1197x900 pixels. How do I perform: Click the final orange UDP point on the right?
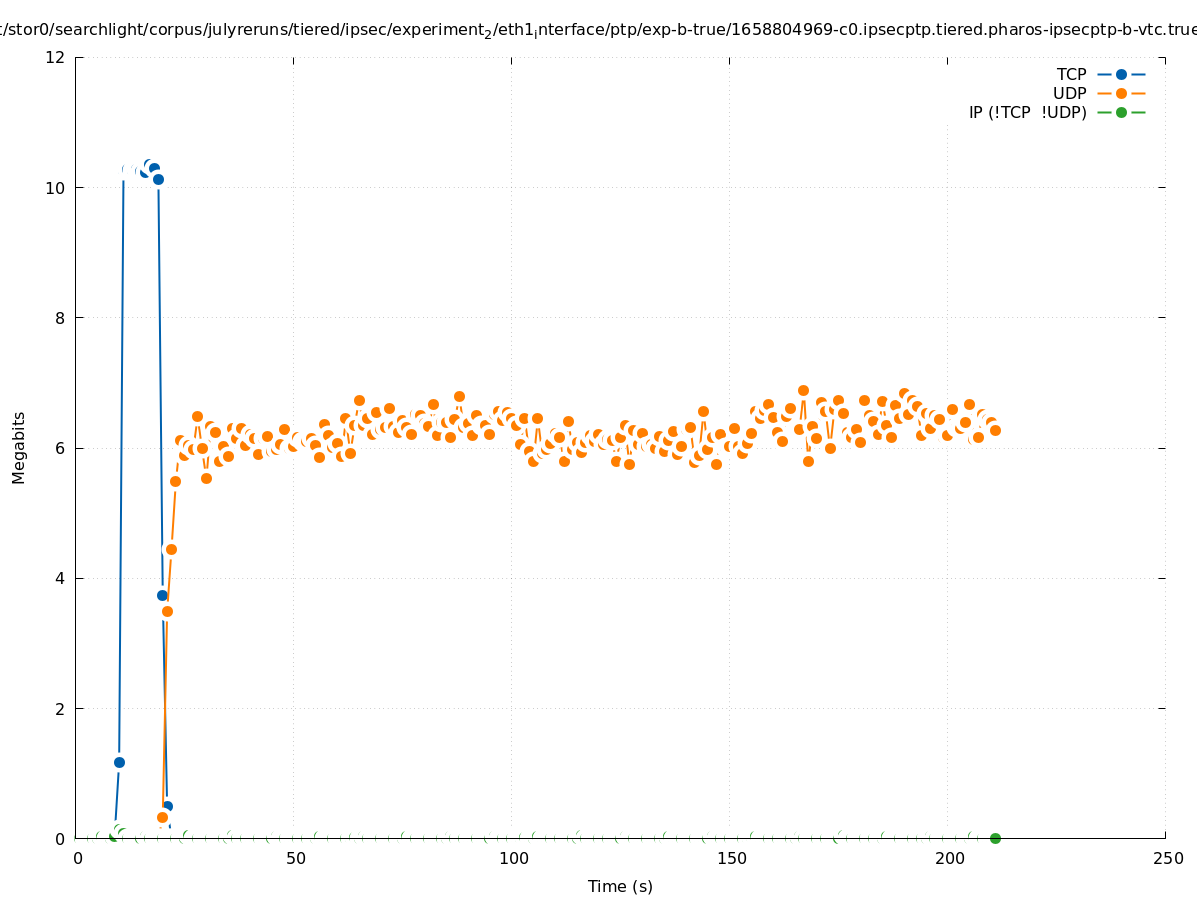995,430
